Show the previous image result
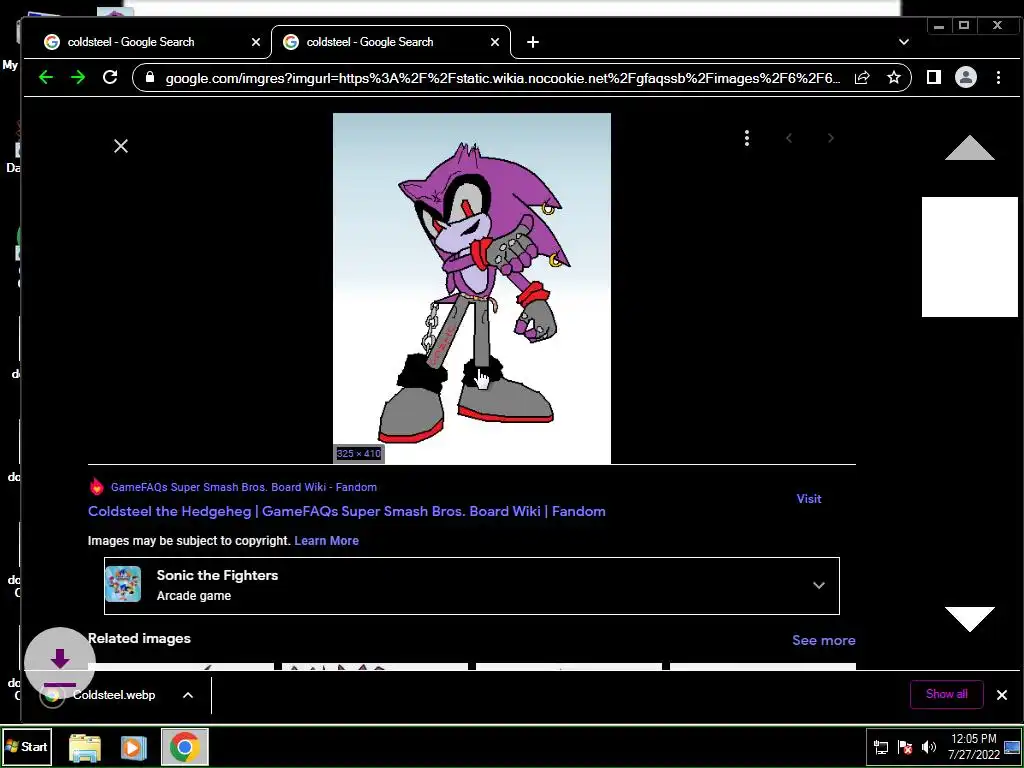Image resolution: width=1024 pixels, height=768 pixels. (789, 138)
